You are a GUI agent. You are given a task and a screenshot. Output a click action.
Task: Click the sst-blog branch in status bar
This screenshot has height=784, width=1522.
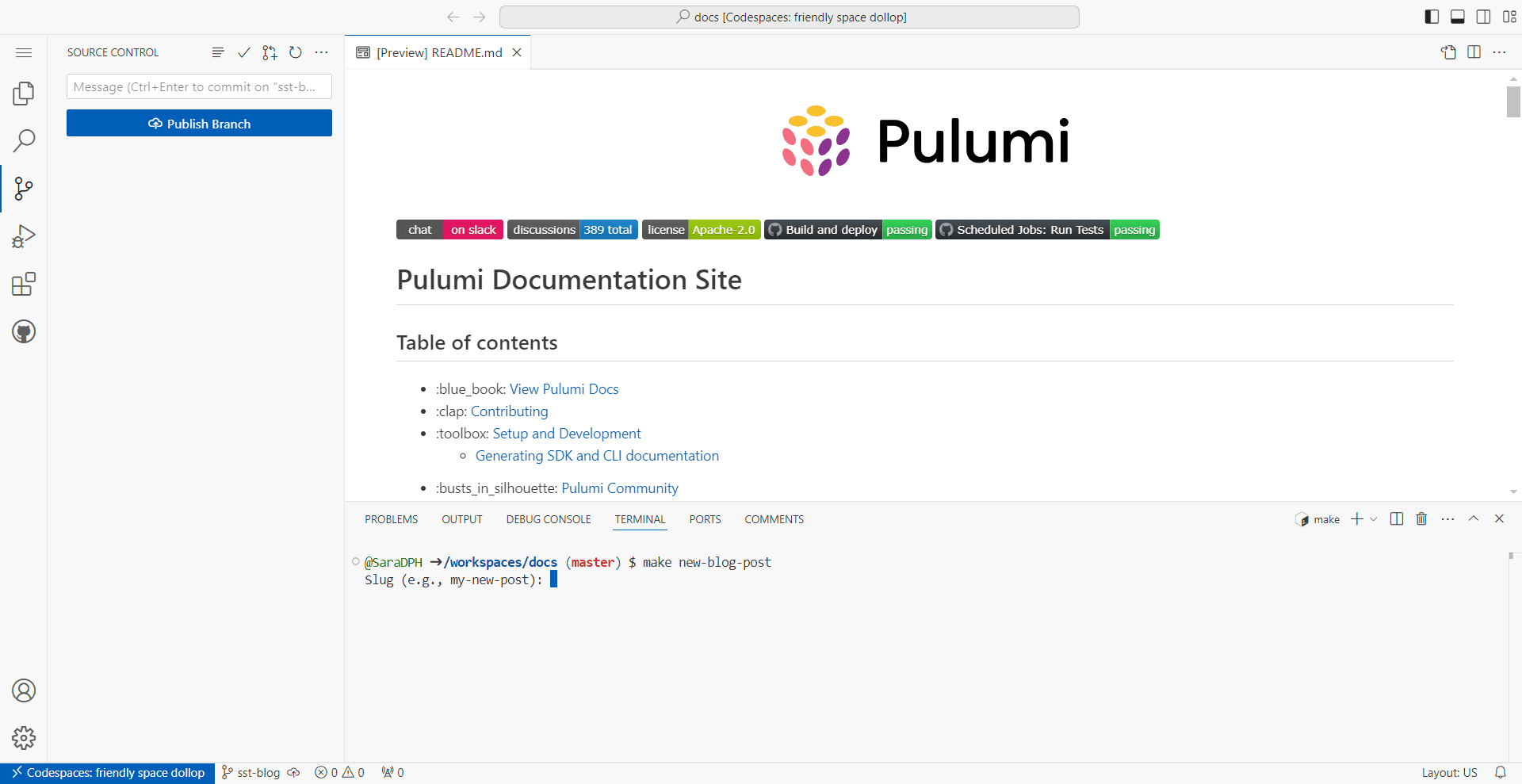[250, 773]
